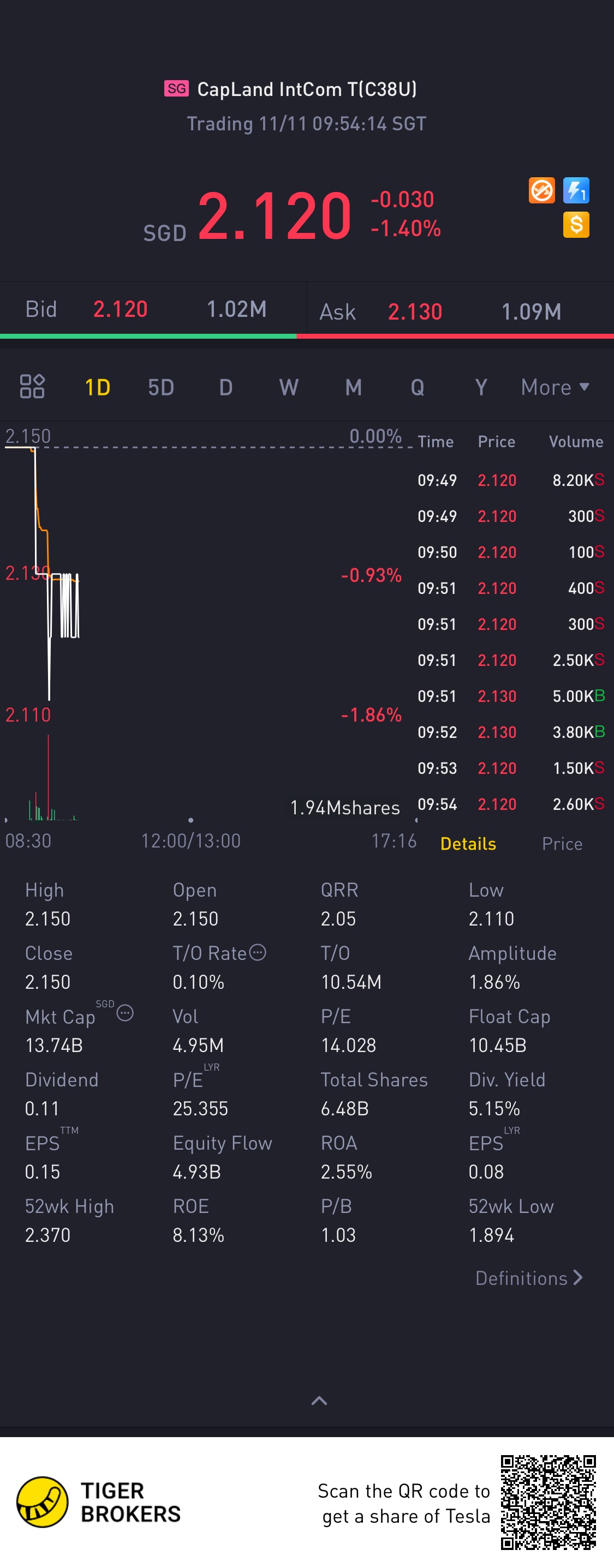This screenshot has height=1568, width=614.
Task: Open the Mkt Cap currency options icon
Action: tap(125, 1013)
